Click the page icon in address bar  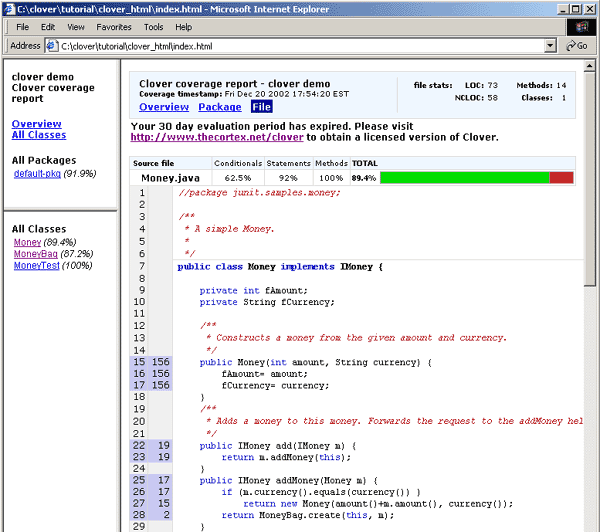(52, 46)
